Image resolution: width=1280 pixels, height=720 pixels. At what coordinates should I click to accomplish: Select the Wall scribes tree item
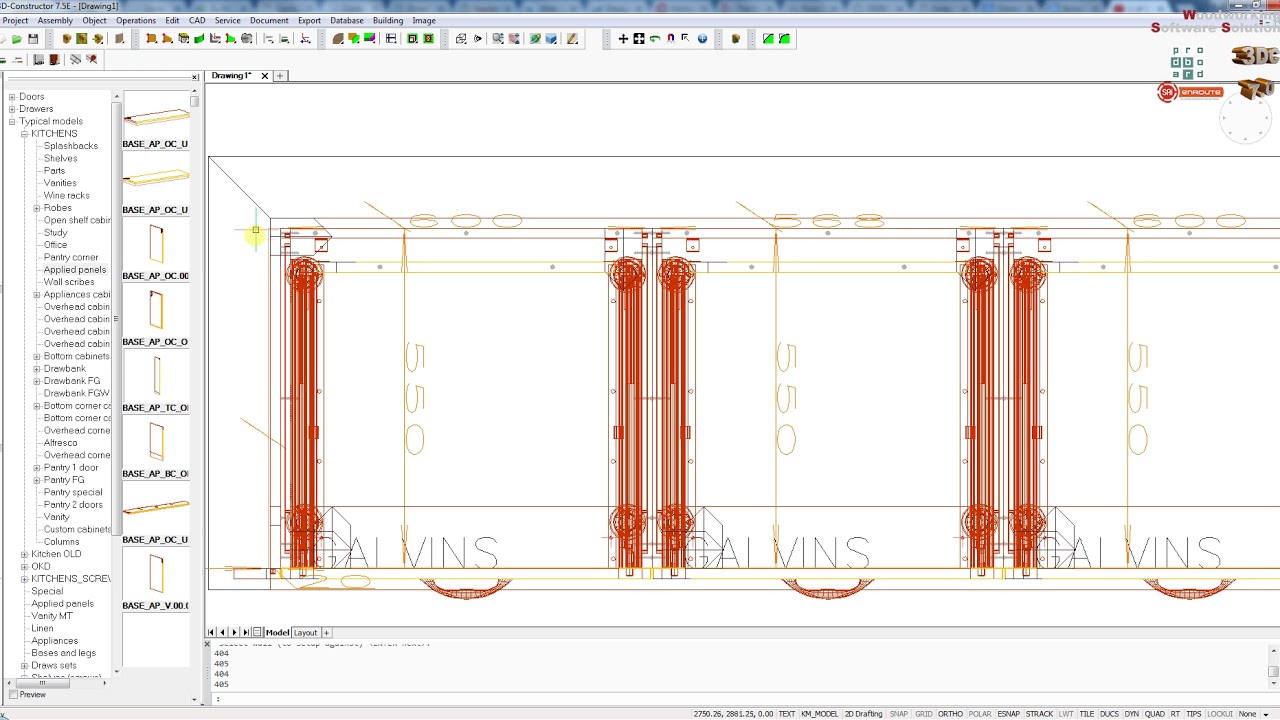point(68,282)
